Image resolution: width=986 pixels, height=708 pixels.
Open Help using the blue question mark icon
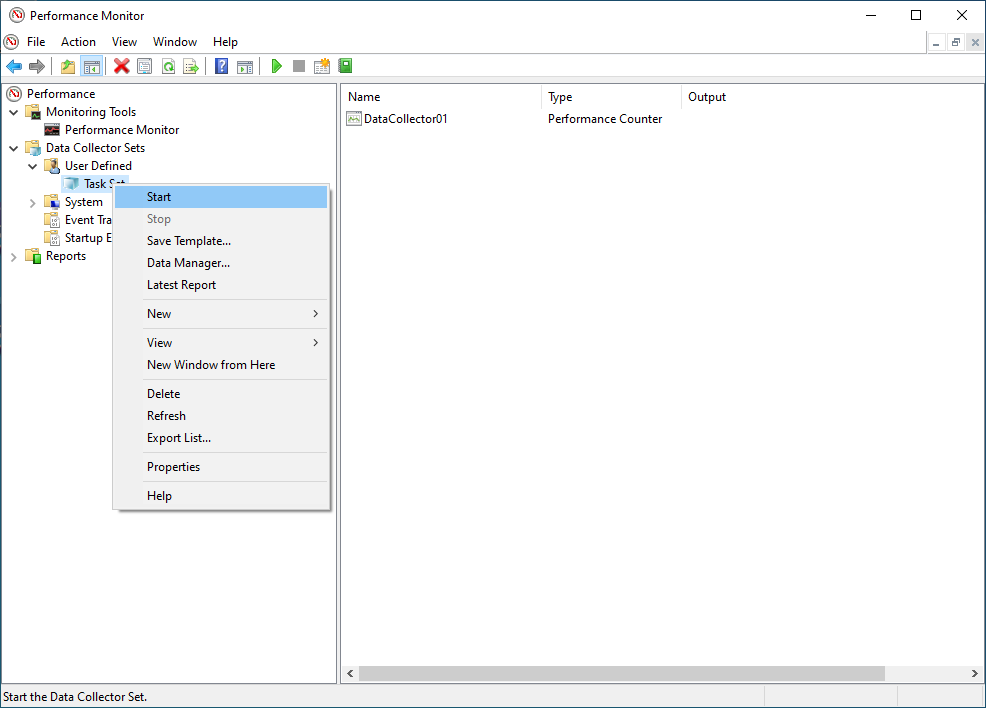[x=221, y=65]
